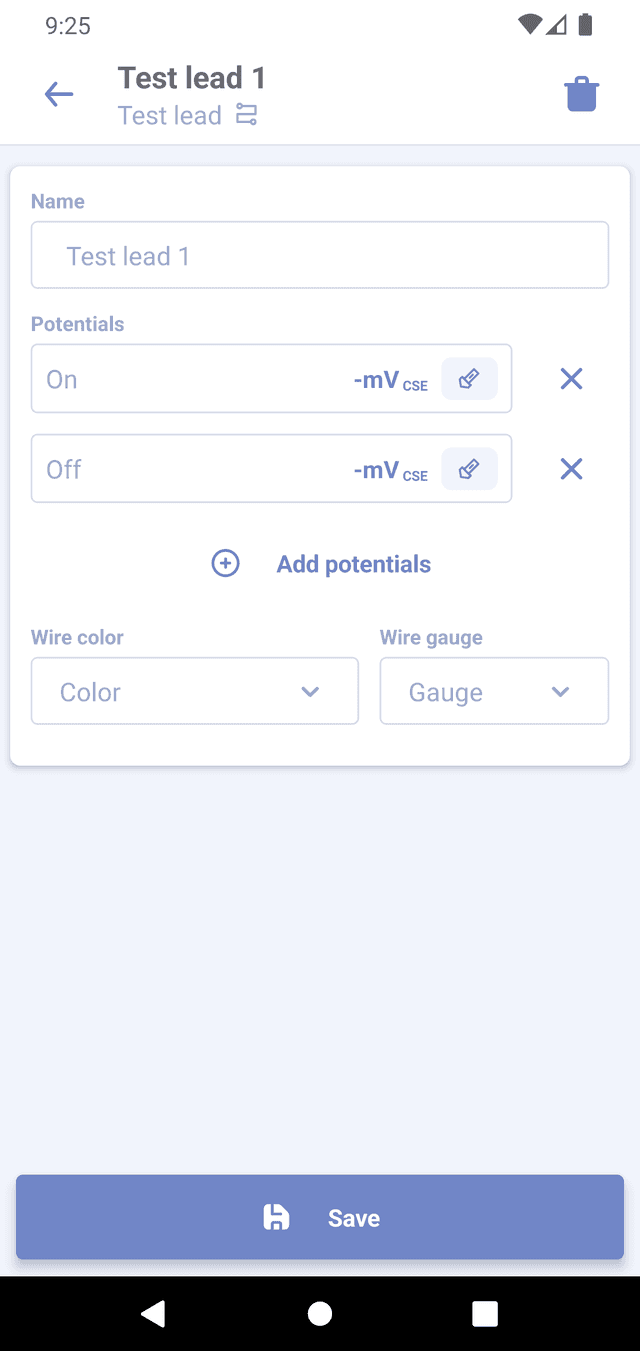Delete test lead with trash icon
The height and width of the screenshot is (1351, 640).
[581, 95]
